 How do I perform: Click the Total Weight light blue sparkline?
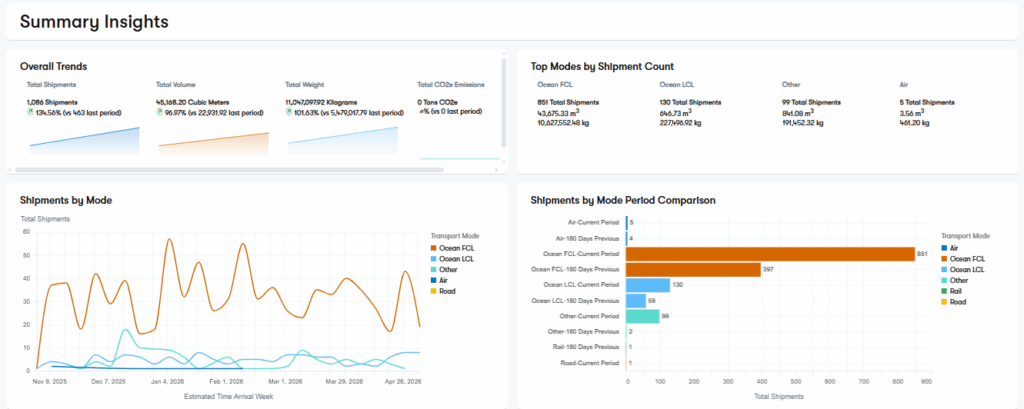(x=343, y=140)
